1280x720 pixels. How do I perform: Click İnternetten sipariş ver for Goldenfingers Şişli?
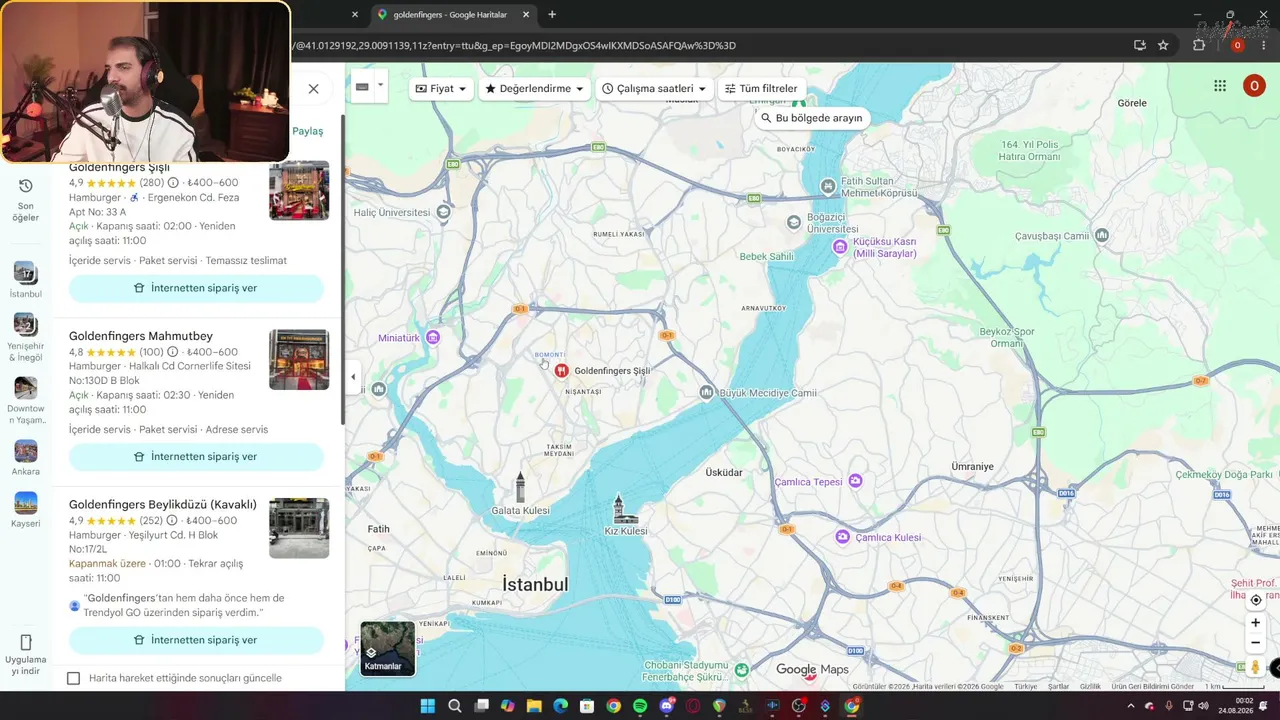[x=196, y=288]
